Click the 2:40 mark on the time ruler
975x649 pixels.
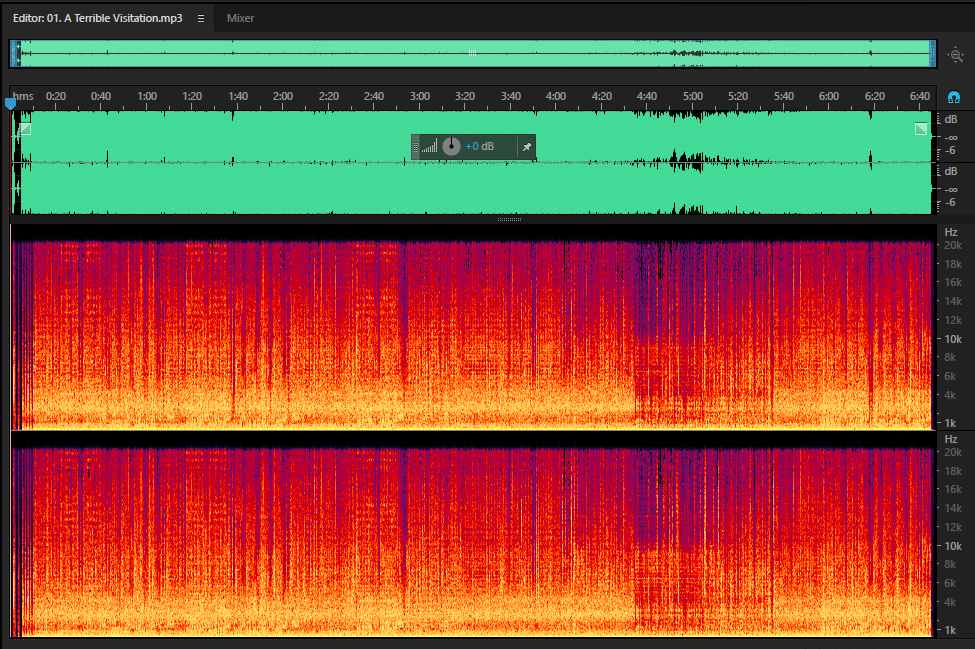[x=374, y=96]
